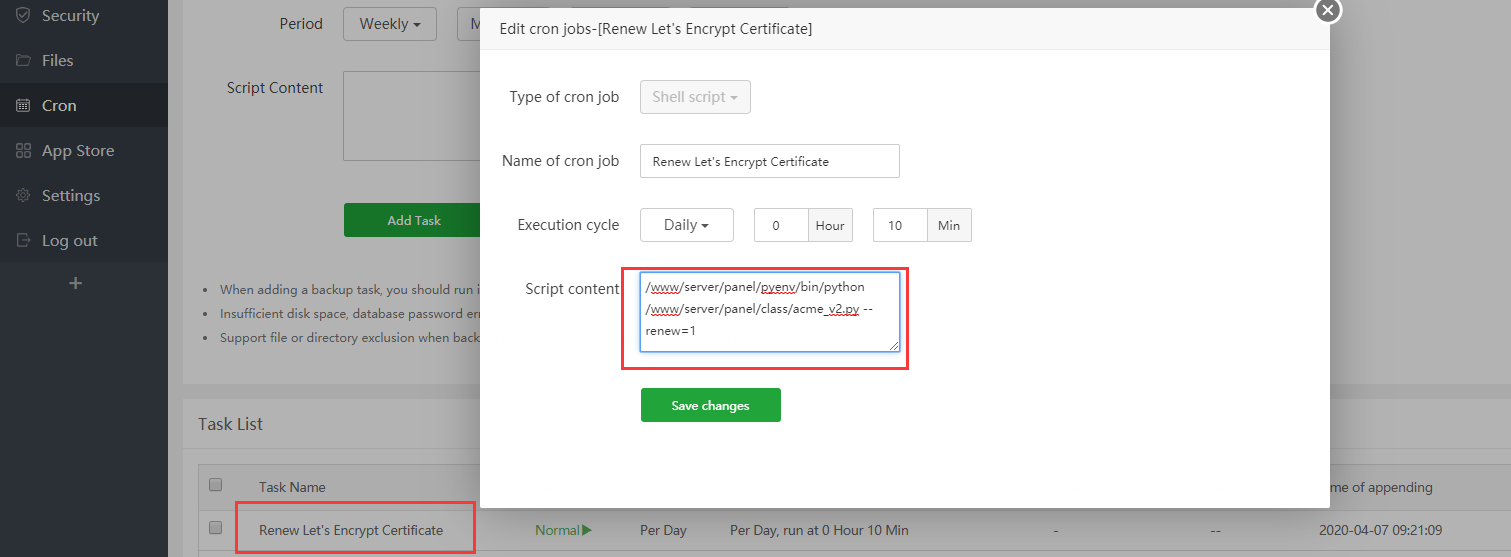Click the Files folder icon
The width and height of the screenshot is (1511, 557).
click(x=23, y=61)
